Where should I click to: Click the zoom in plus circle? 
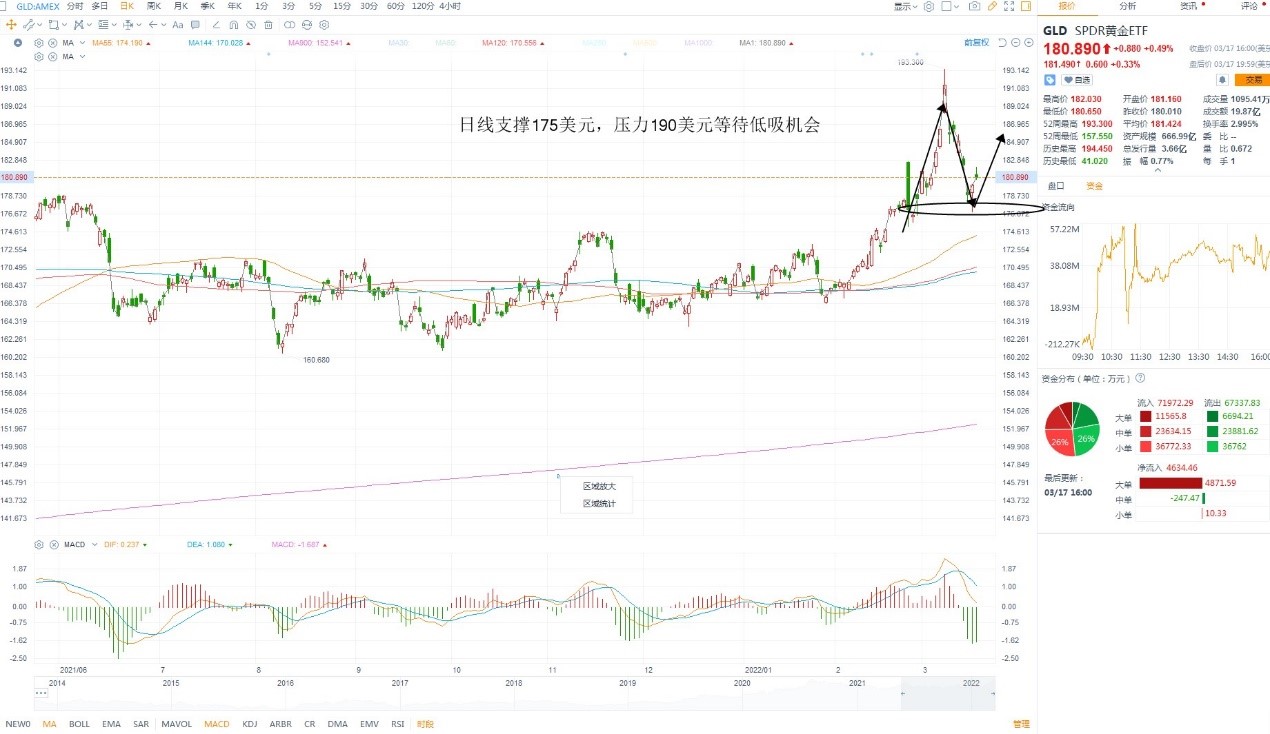tap(1029, 42)
